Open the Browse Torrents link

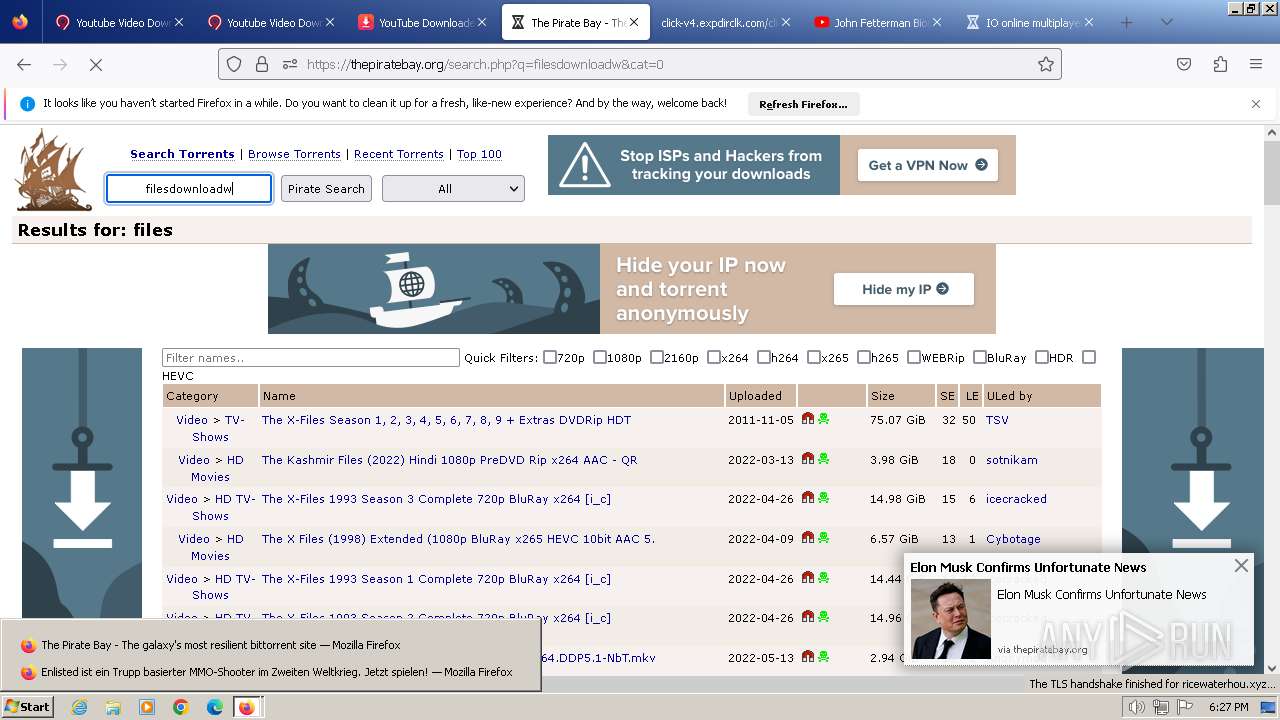click(294, 154)
